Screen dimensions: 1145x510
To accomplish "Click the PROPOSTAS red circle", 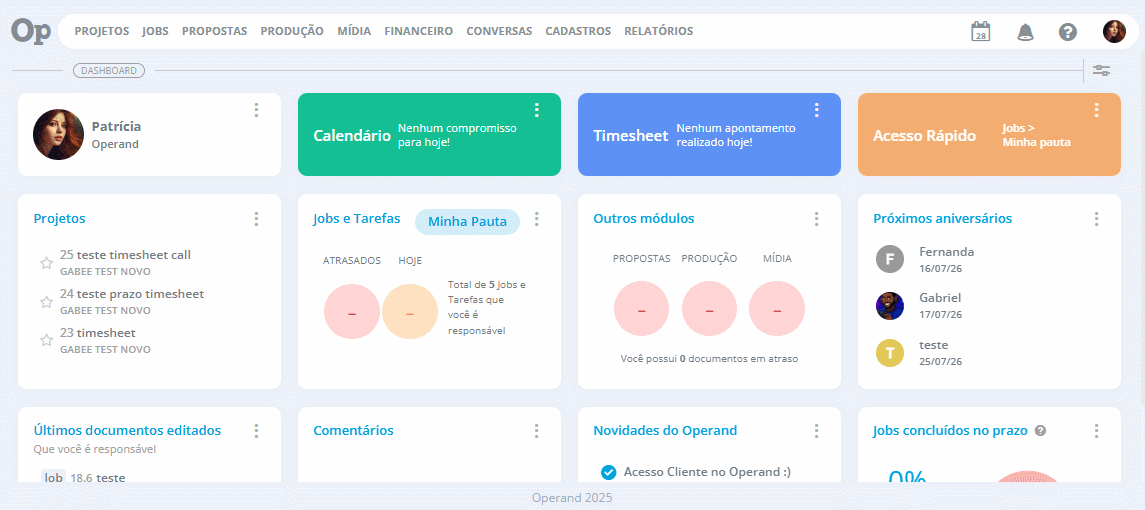I will pos(642,309).
